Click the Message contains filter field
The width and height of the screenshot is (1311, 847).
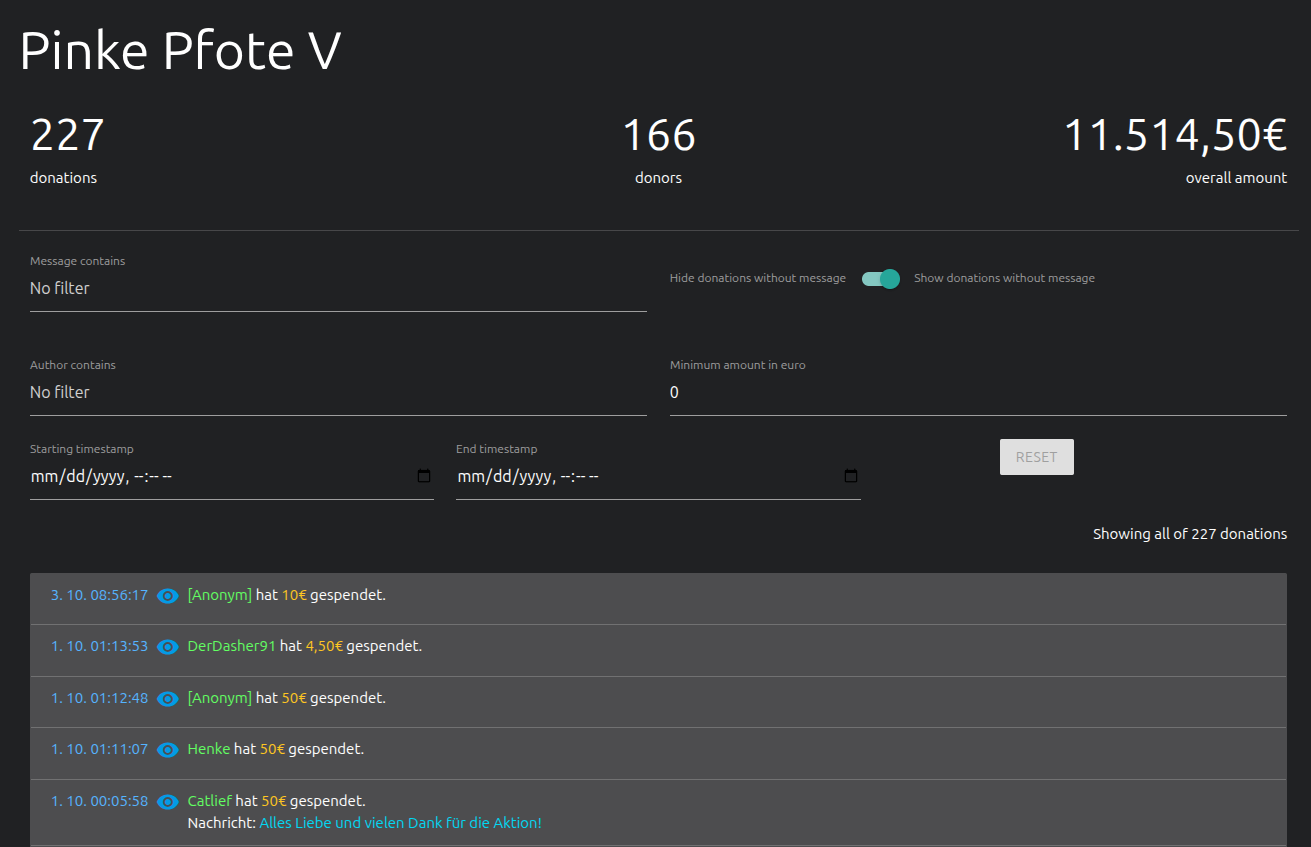[x=338, y=289]
